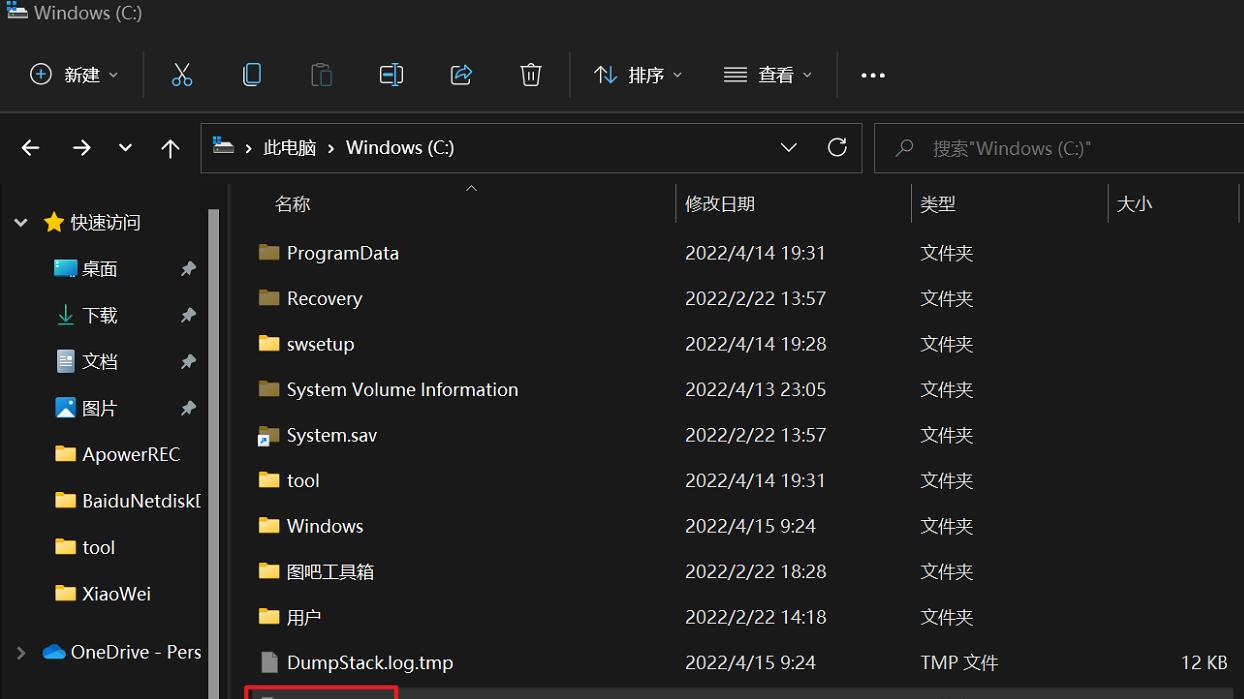
Task: Select the ProgramData folder
Action: click(343, 253)
